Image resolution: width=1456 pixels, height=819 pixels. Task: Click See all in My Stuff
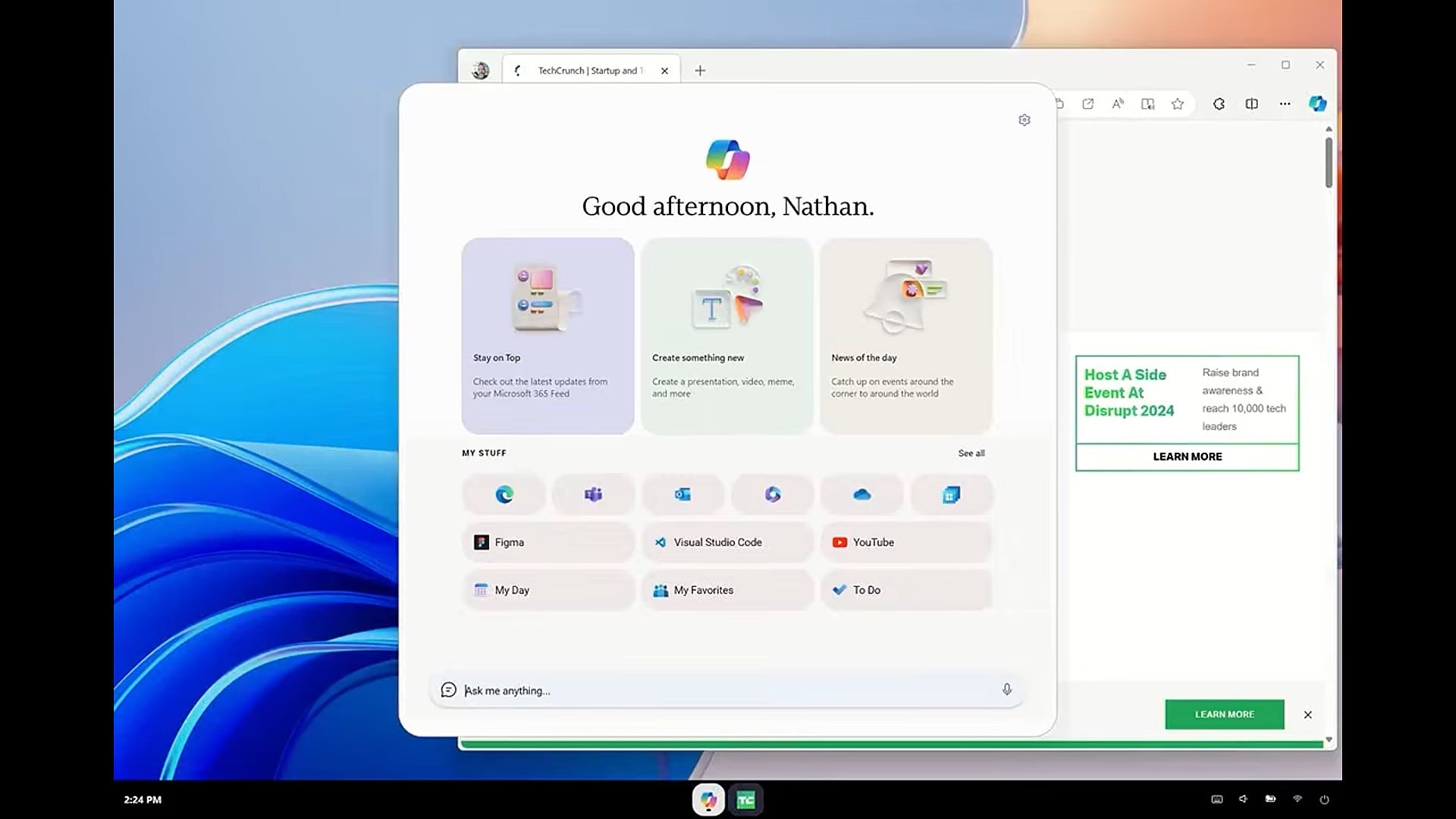pos(971,453)
